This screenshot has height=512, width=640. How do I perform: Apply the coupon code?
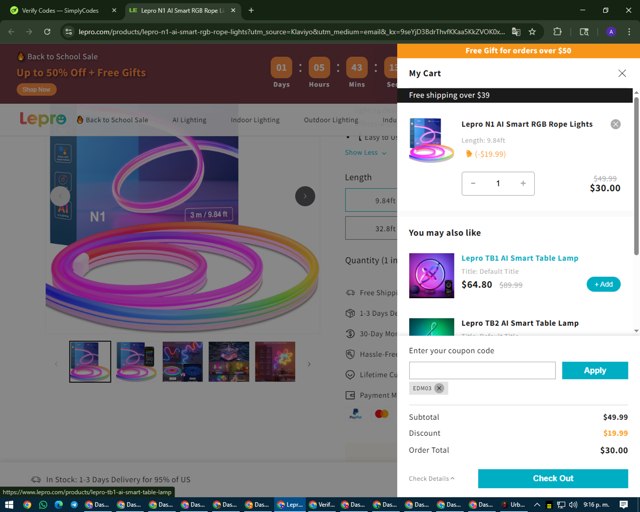(x=595, y=370)
